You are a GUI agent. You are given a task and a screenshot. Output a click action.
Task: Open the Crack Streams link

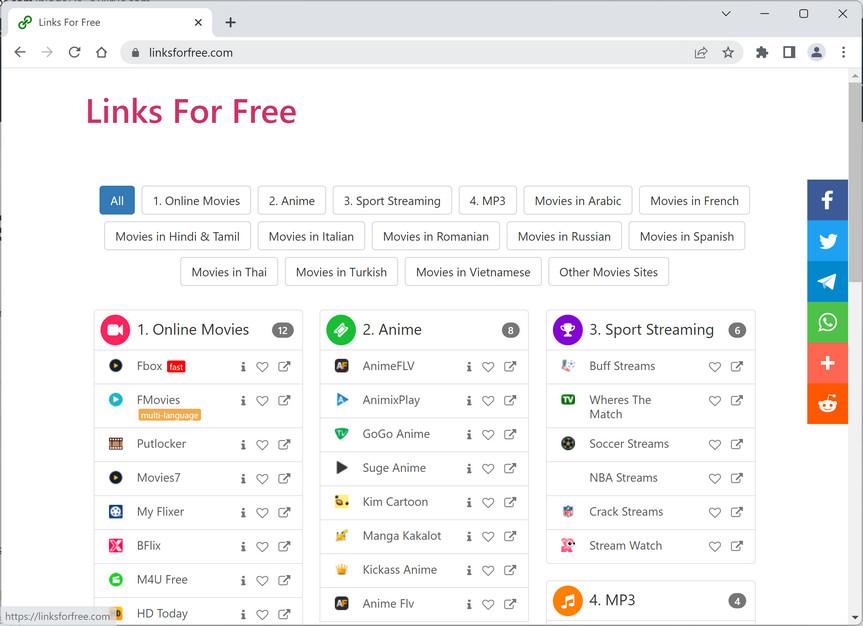[x=626, y=511]
